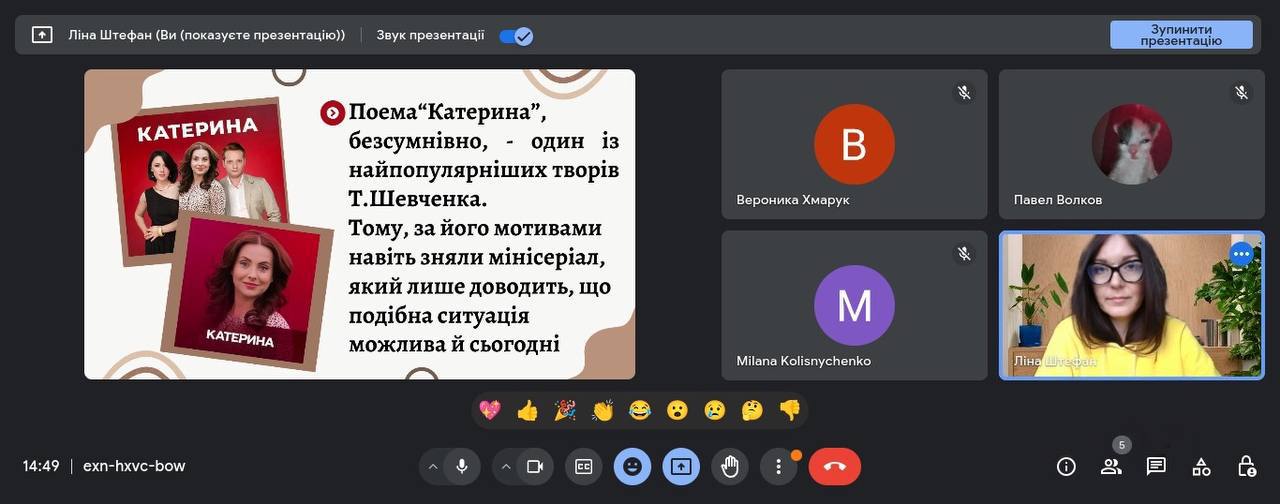Click Зупинити презентацію button
The width and height of the screenshot is (1280, 504).
(x=1181, y=35)
